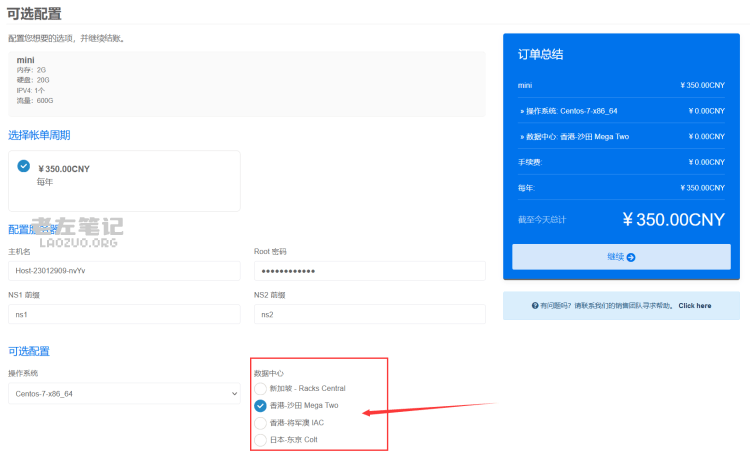Click the arrow icon on 继续 button
Image resolution: width=750 pixels, height=455 pixels.
pyautogui.click(x=631, y=257)
